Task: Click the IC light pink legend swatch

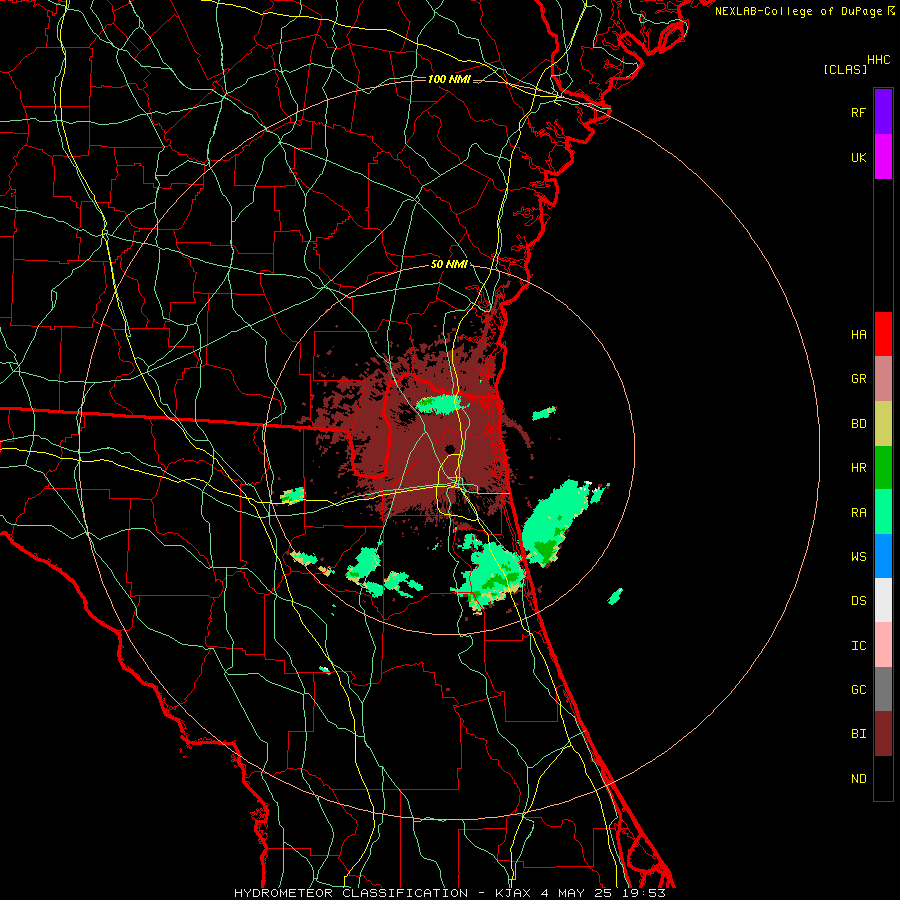Action: click(x=883, y=645)
